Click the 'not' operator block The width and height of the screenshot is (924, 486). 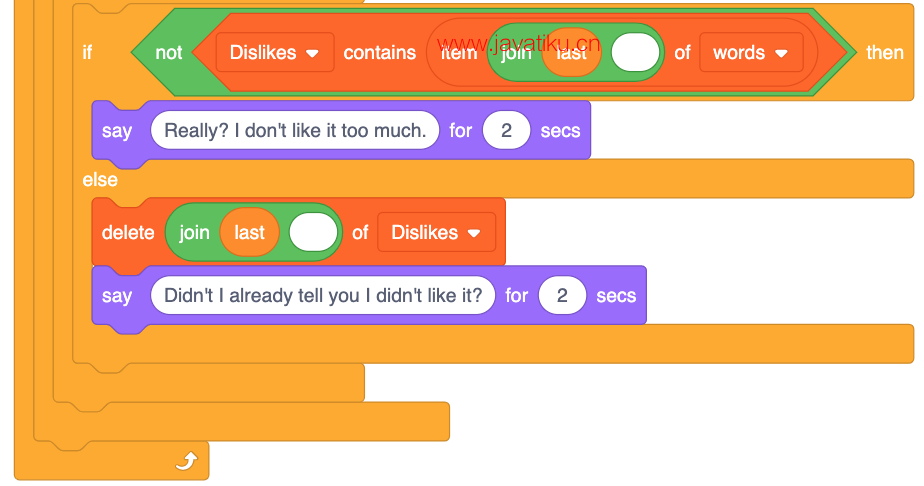169,52
